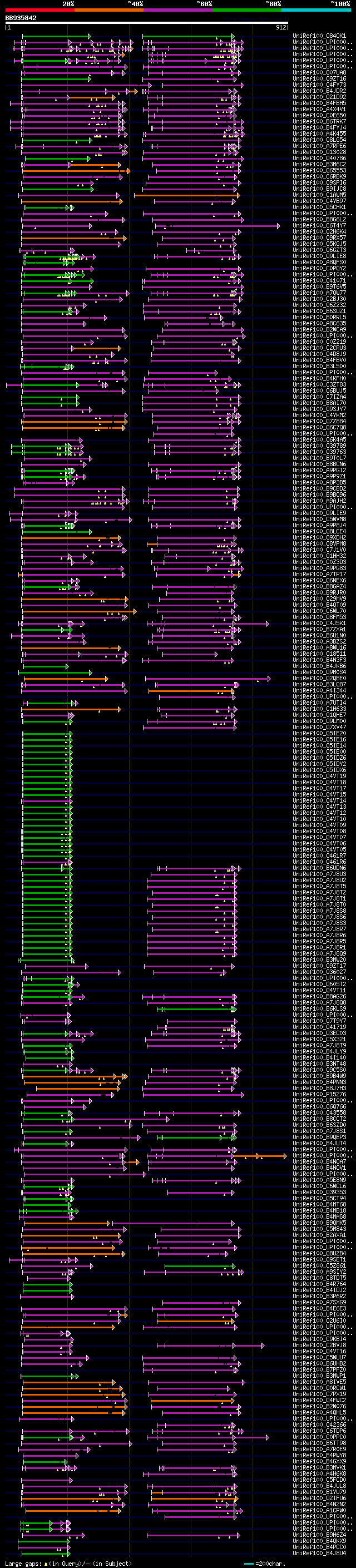
Task: Select hit UniRef100_B3MW20
Action: pos(319,959)
